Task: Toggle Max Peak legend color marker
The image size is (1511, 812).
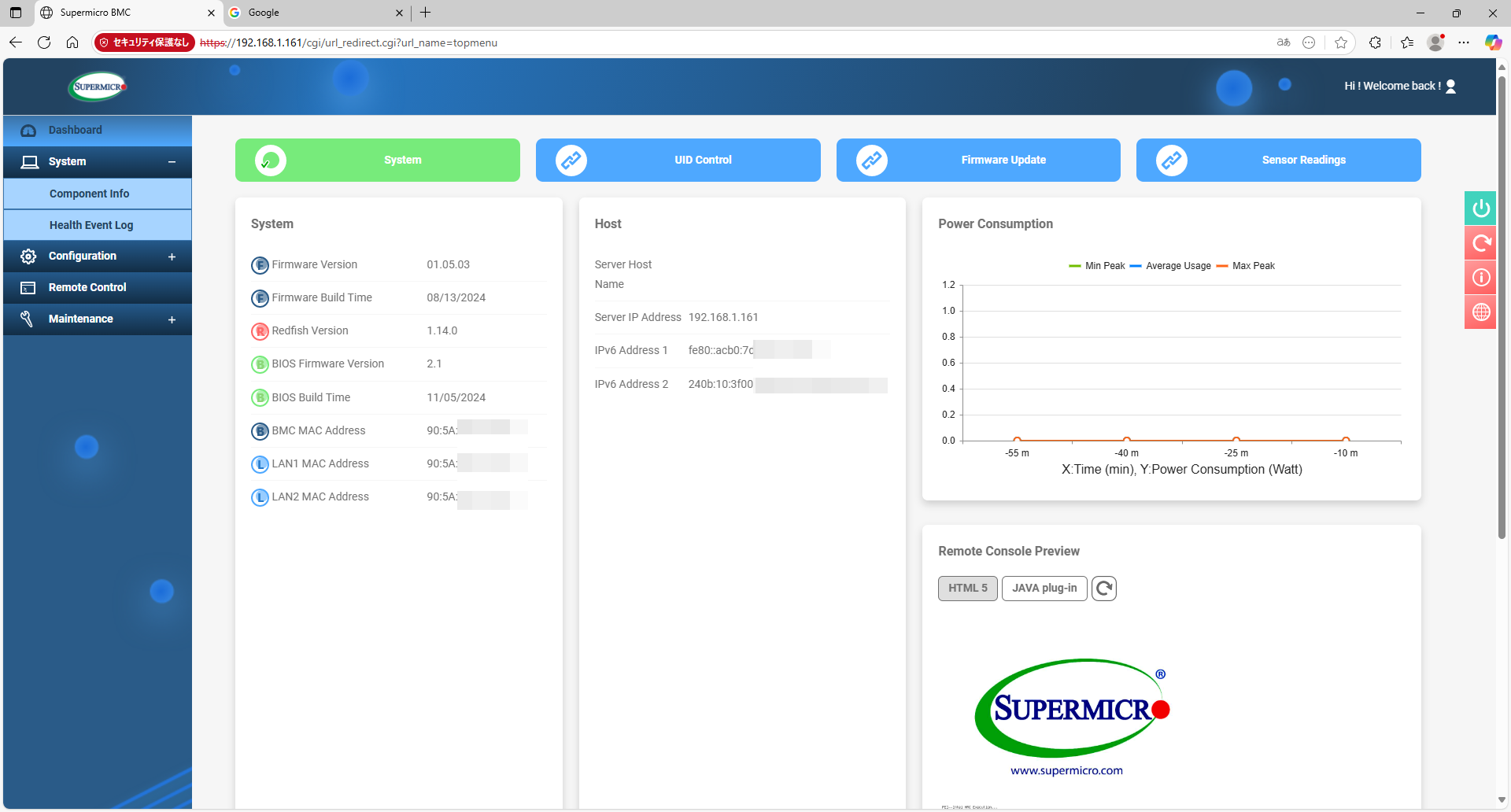Action: (x=1222, y=266)
